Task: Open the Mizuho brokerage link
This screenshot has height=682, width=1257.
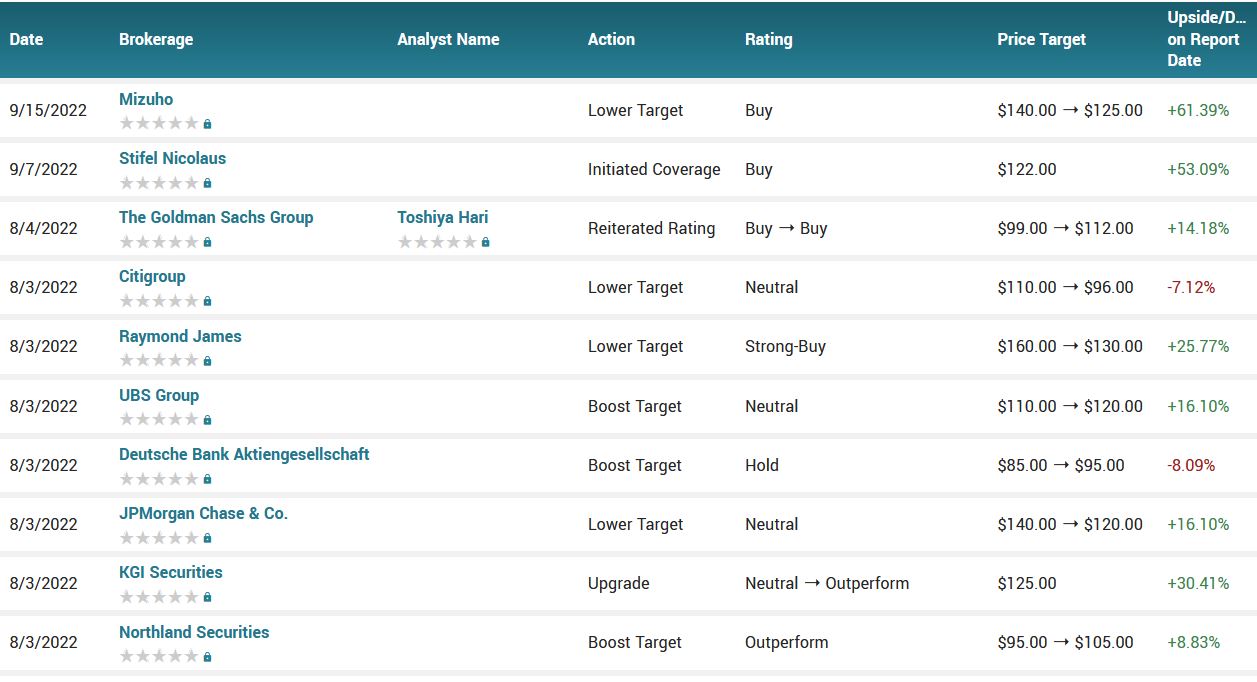Action: pos(146,99)
